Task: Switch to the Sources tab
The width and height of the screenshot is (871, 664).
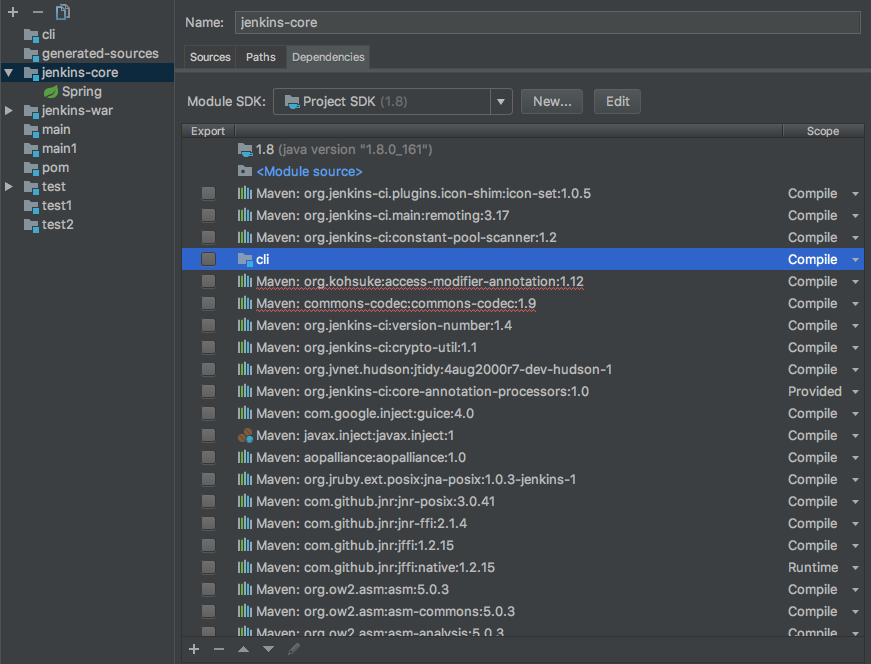Action: (x=210, y=57)
